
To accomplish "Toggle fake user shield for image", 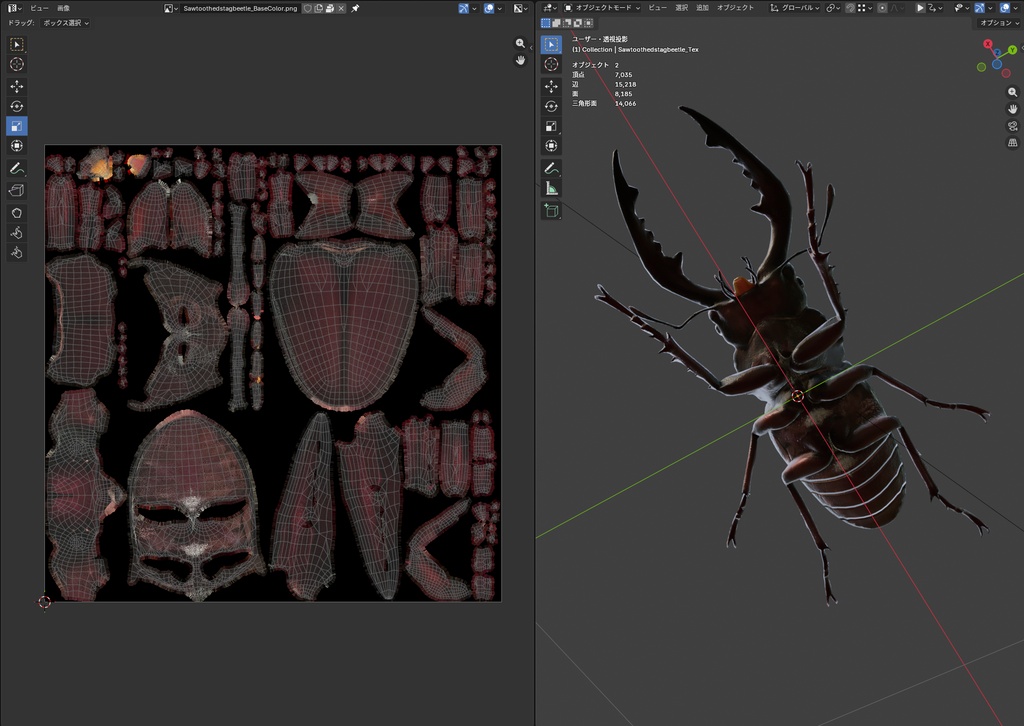I will (308, 8).
